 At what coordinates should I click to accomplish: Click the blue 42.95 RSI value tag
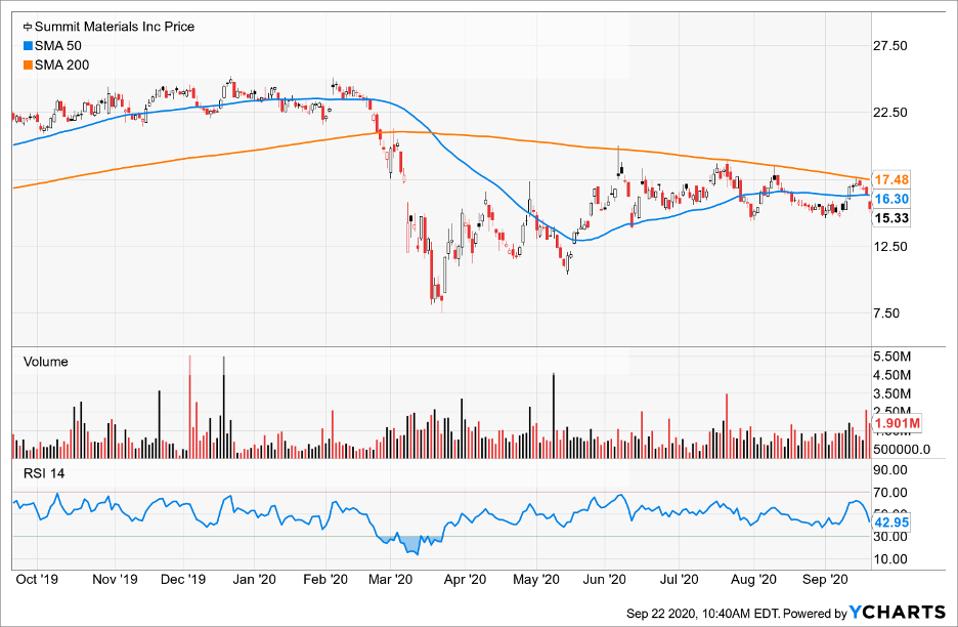click(x=890, y=521)
